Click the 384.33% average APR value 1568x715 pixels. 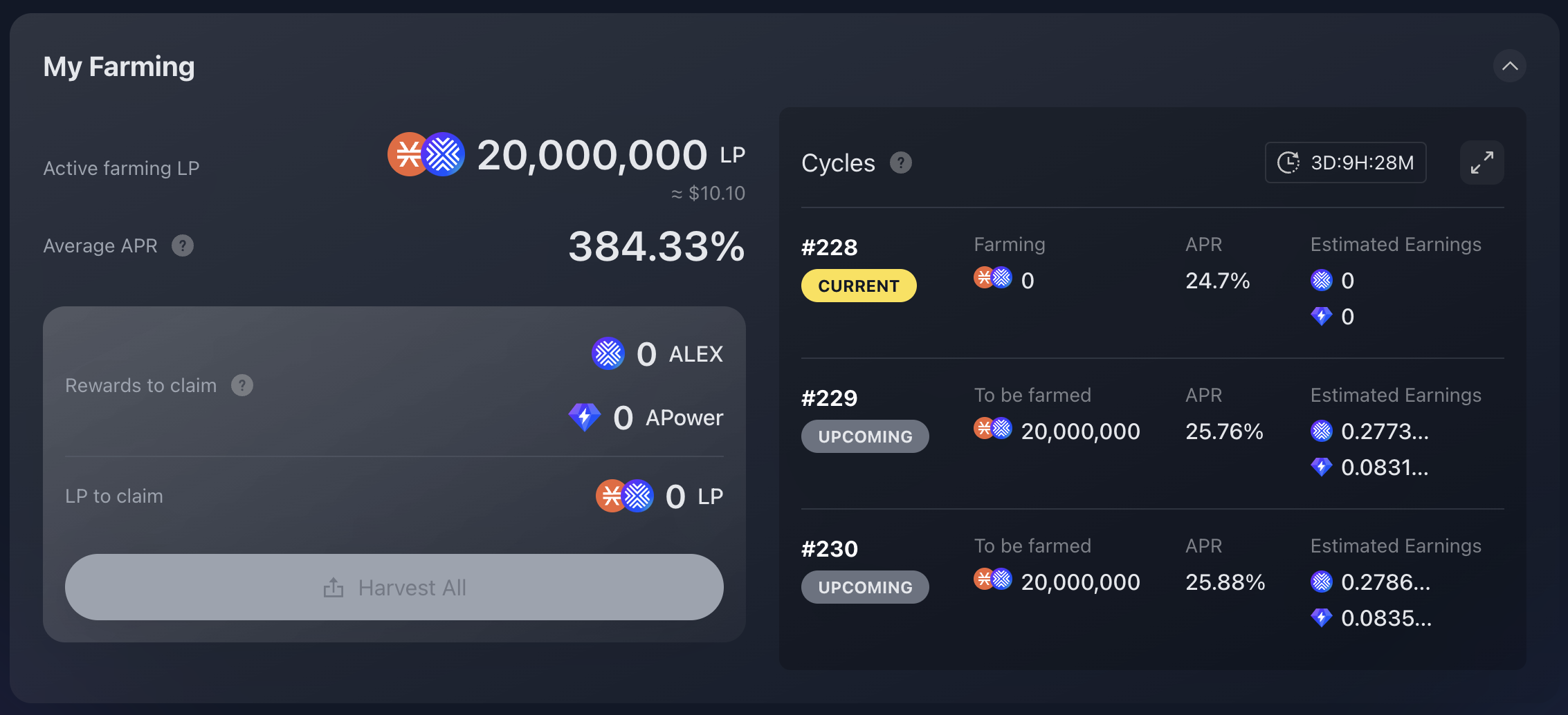point(656,246)
